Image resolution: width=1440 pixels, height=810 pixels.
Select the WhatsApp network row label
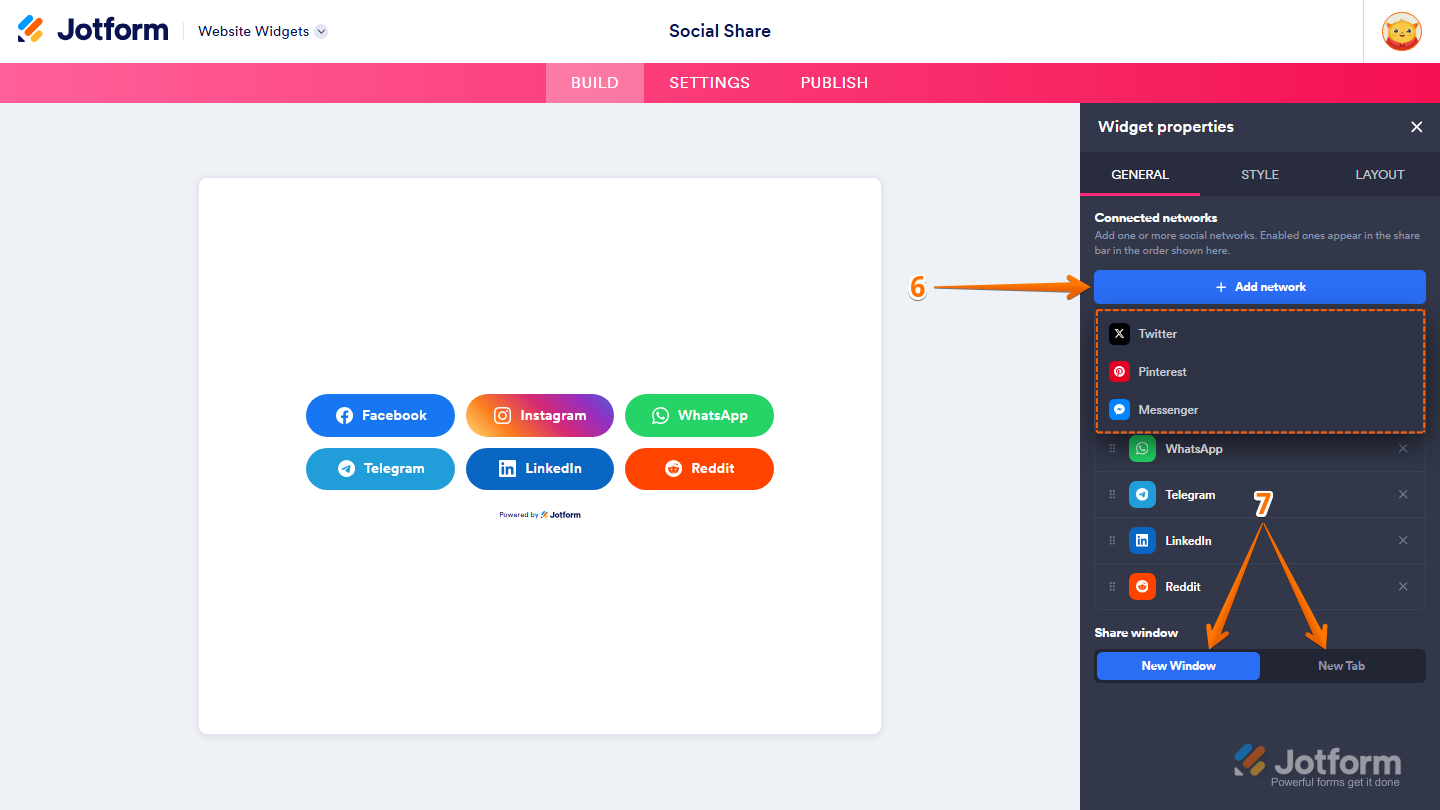[1194, 449]
